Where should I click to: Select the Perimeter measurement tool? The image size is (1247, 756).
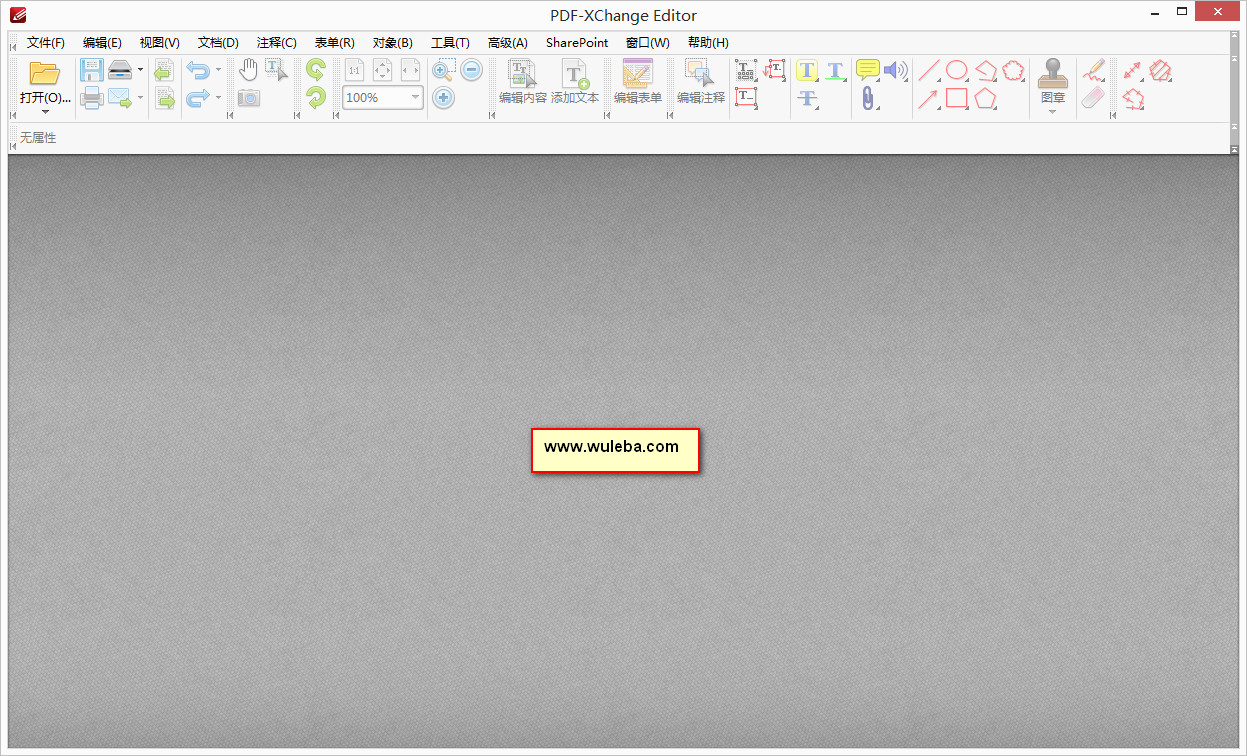click(x=1132, y=98)
